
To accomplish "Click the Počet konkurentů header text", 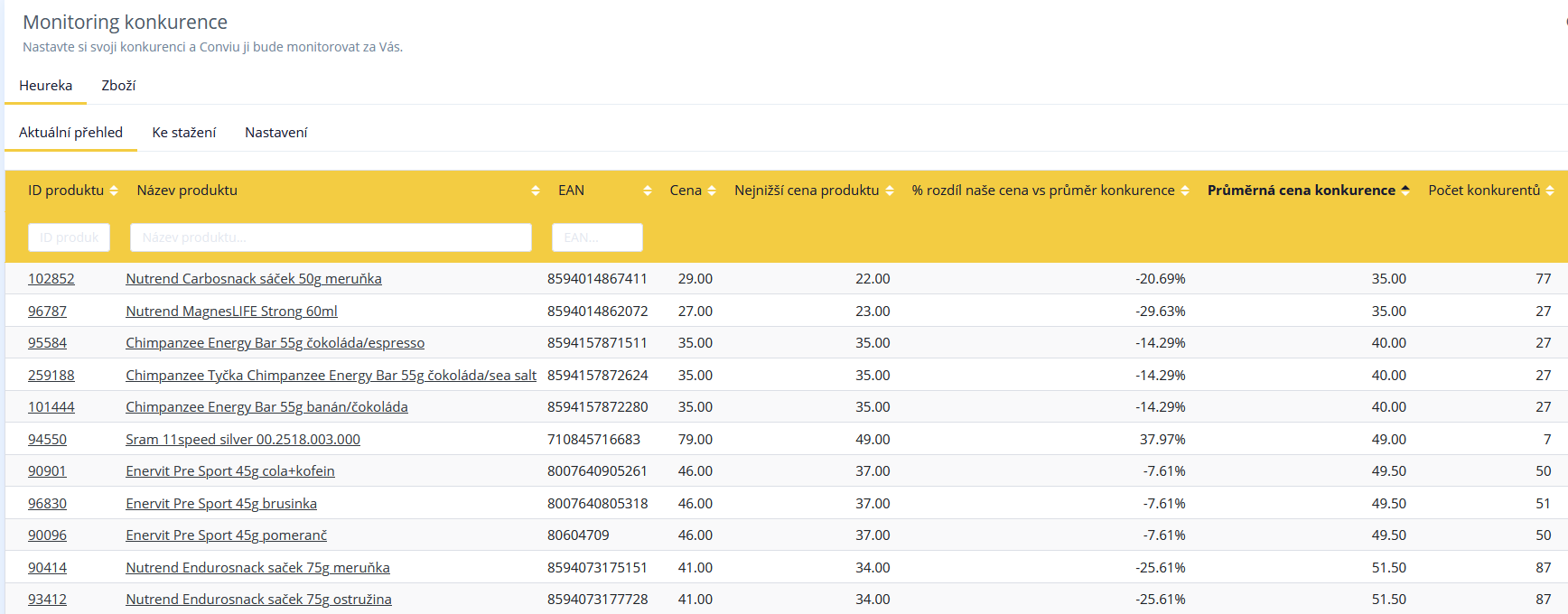I will pyautogui.click(x=1484, y=191).
